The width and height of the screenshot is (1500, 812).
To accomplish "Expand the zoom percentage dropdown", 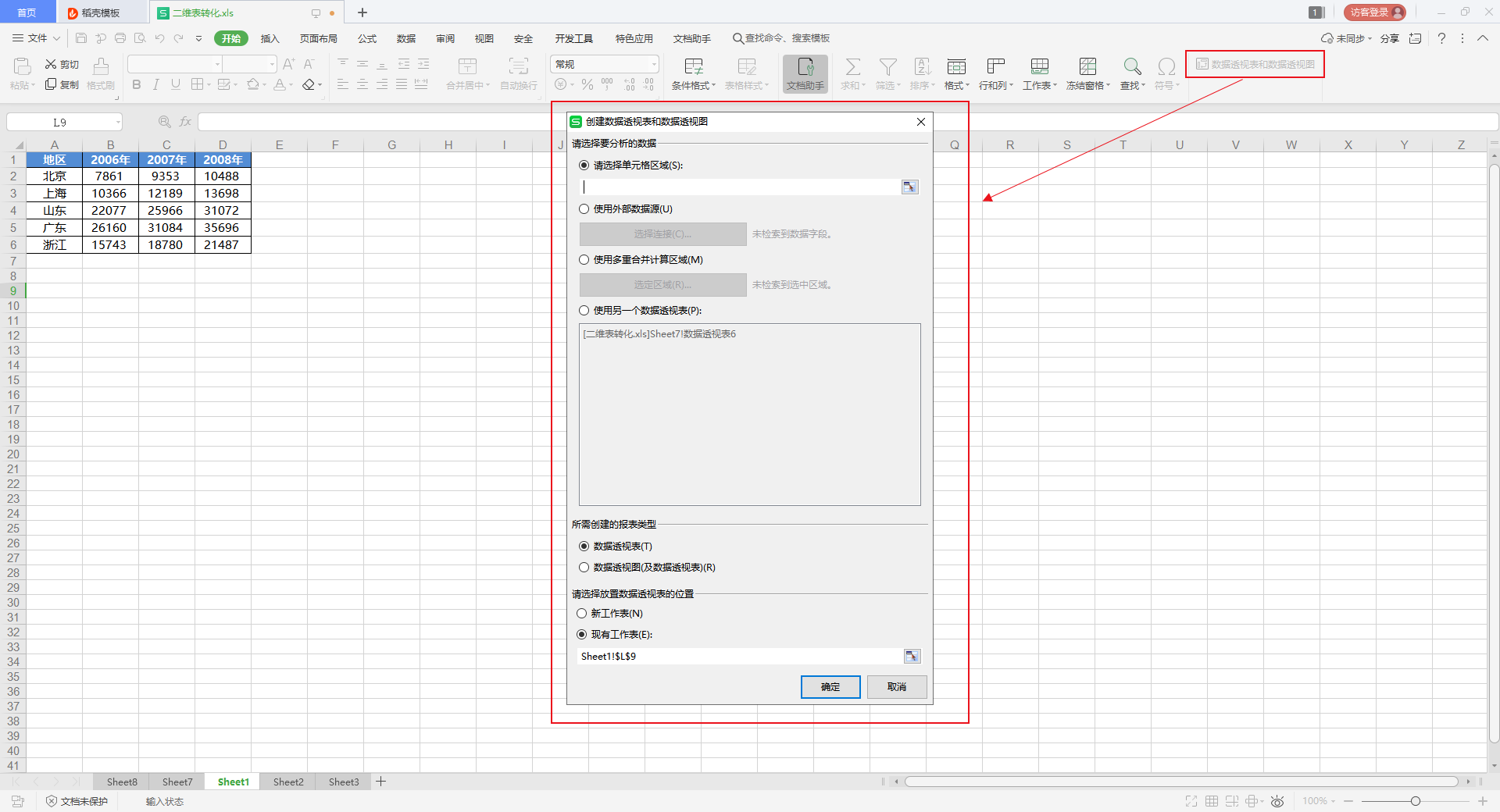I will tap(1333, 801).
